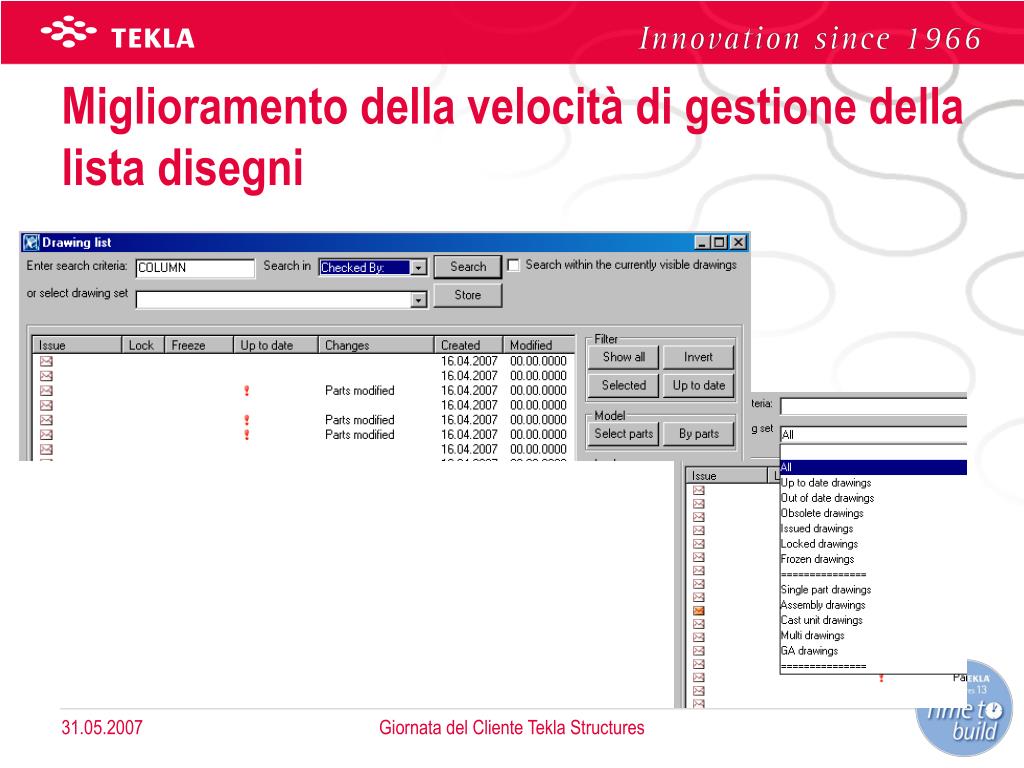
Task: Select 'GA drawings' entry
Action: click(809, 650)
